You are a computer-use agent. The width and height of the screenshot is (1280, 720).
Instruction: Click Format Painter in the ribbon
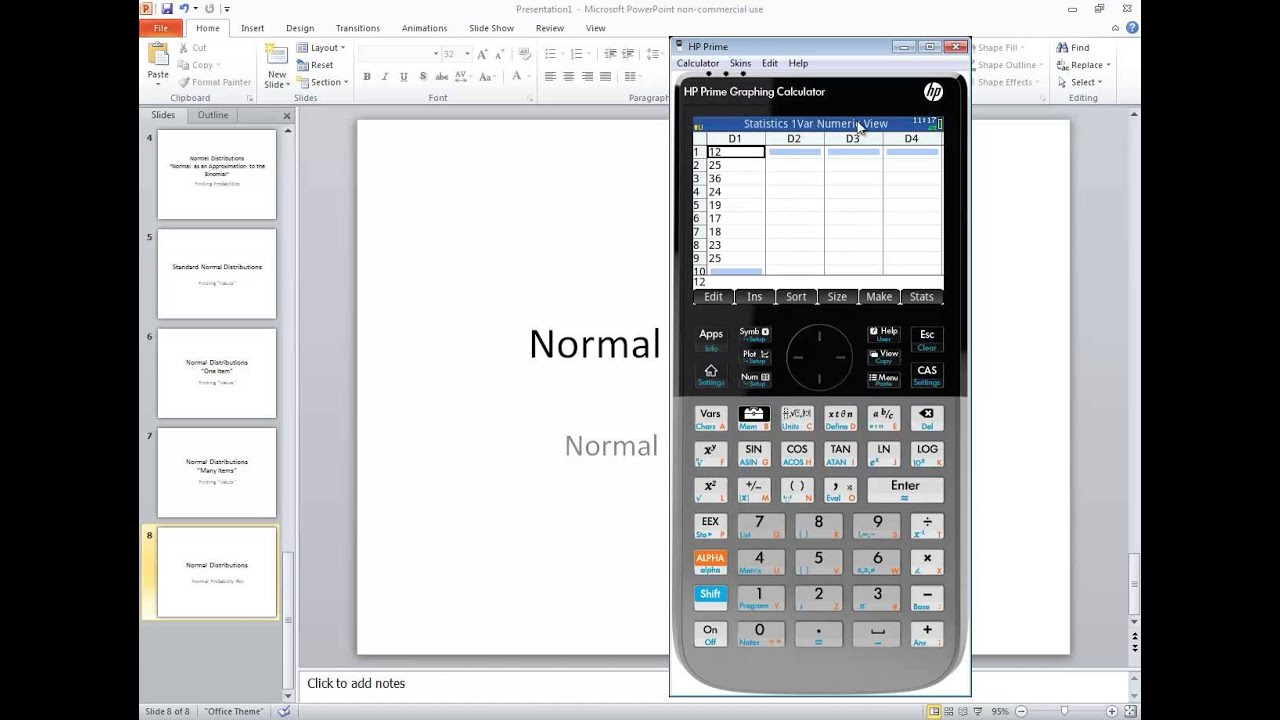point(214,82)
